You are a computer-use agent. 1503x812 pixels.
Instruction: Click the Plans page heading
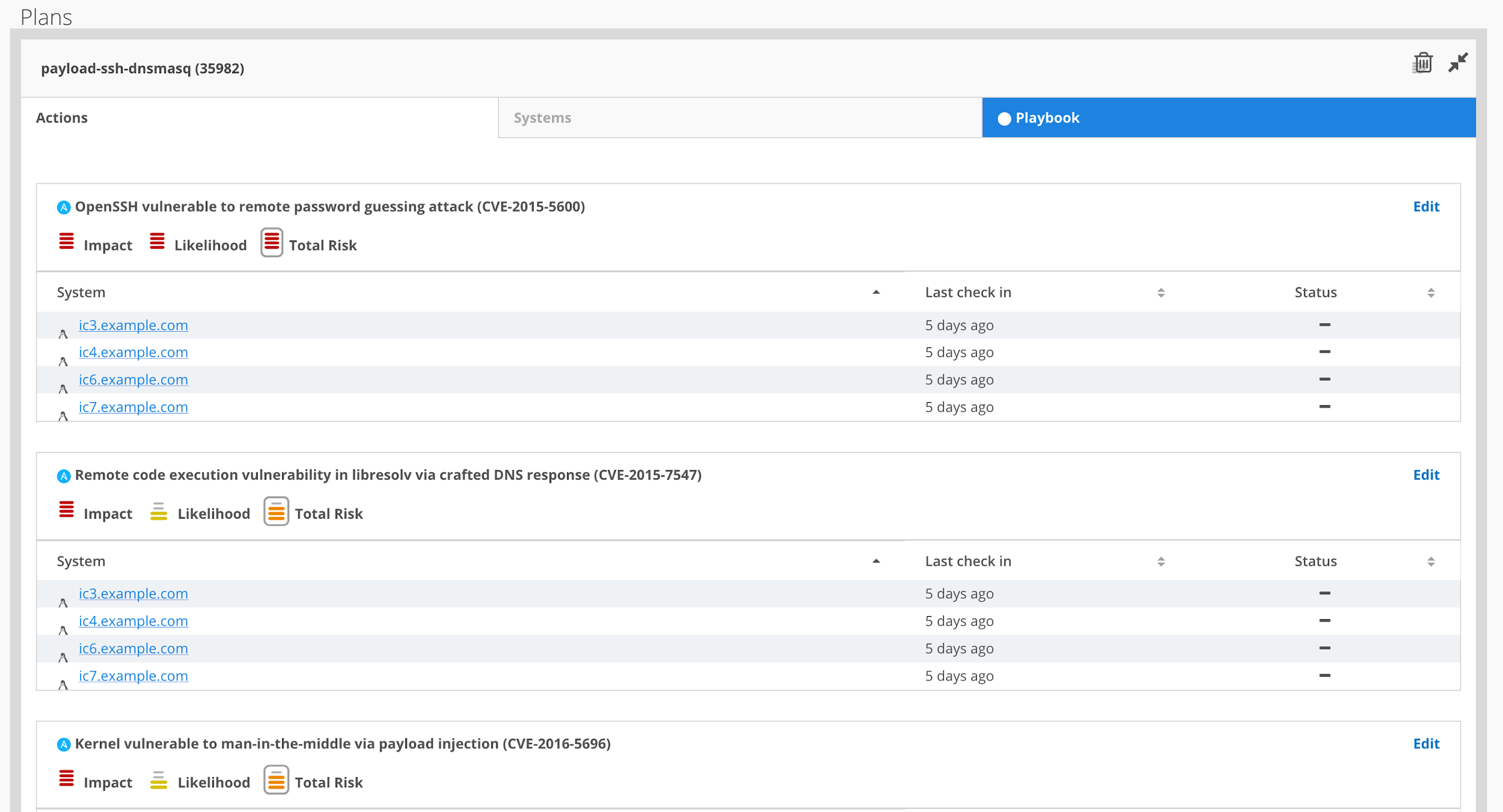46,17
